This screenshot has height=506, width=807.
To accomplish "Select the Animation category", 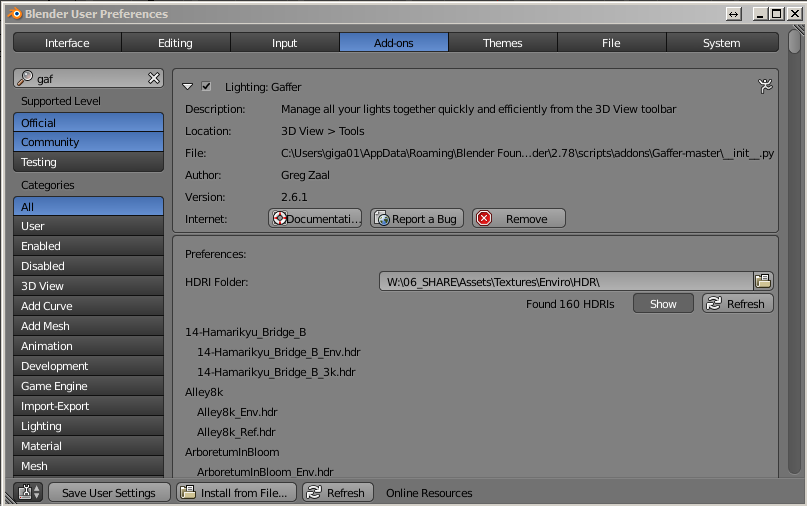I will click(89, 346).
